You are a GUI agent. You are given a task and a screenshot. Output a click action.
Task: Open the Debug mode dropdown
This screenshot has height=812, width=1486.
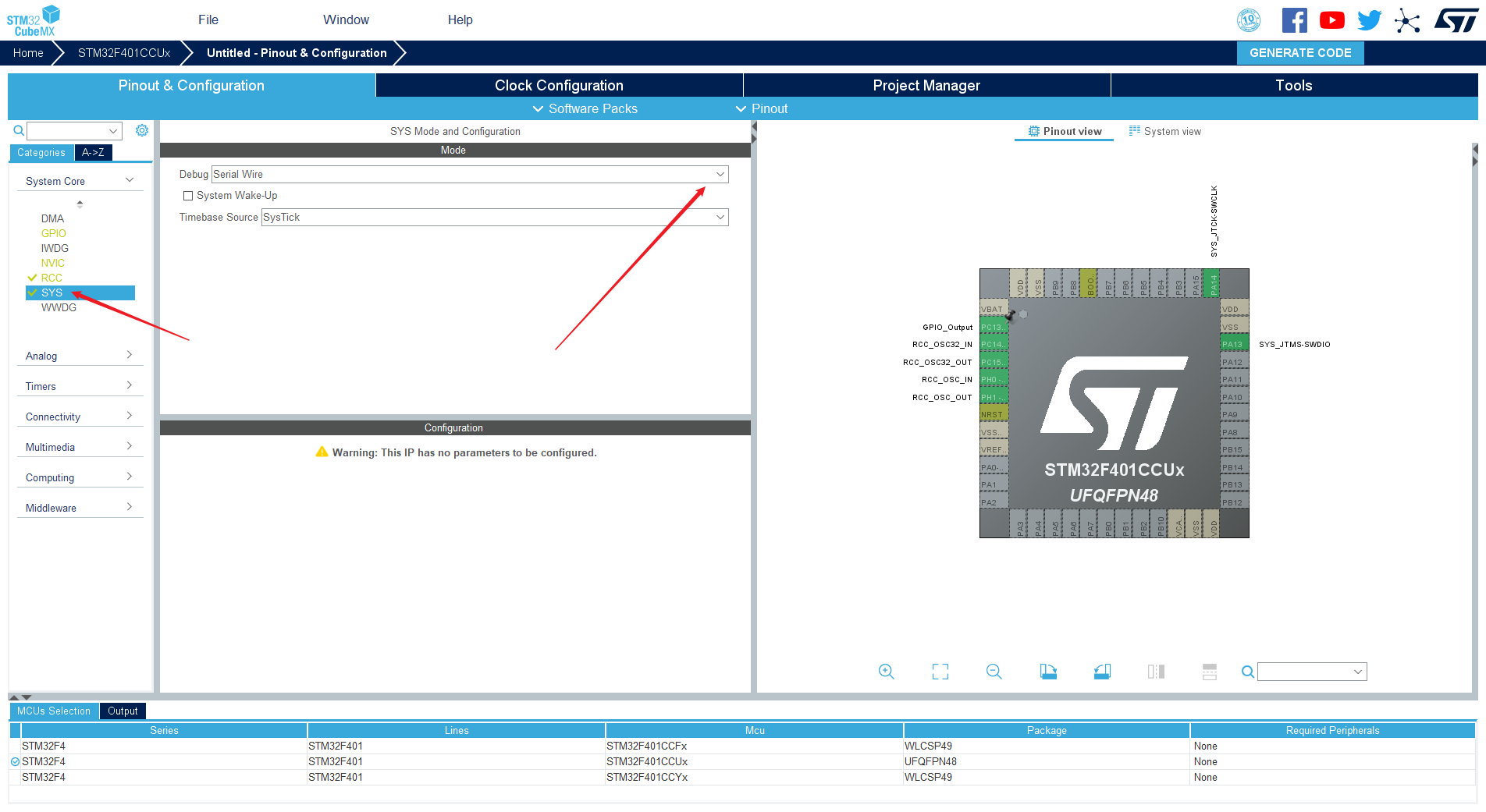click(x=470, y=174)
